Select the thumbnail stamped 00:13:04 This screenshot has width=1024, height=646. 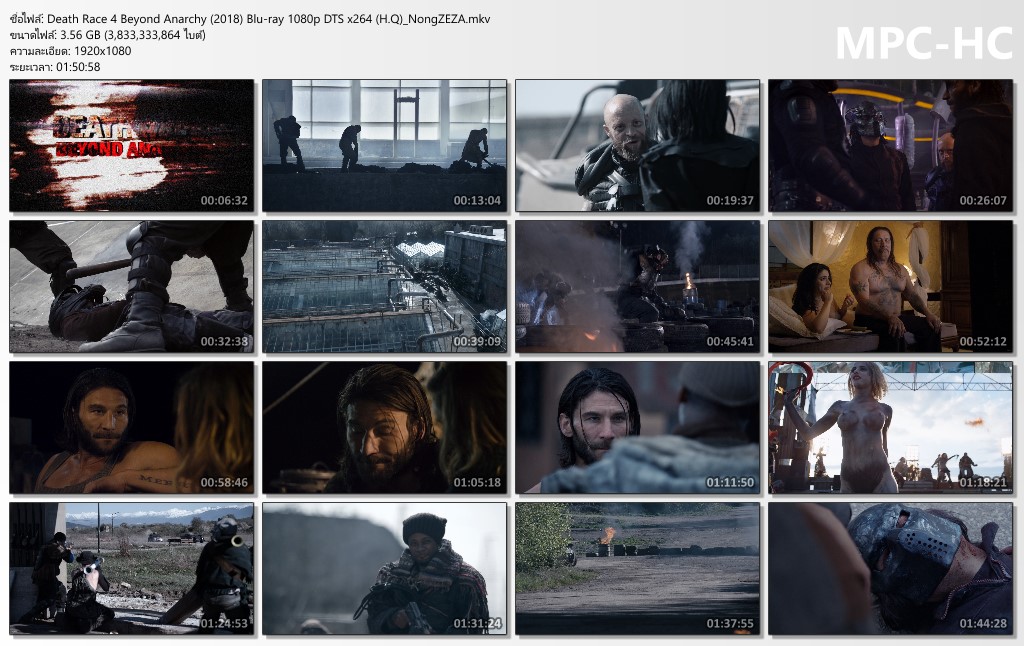385,146
